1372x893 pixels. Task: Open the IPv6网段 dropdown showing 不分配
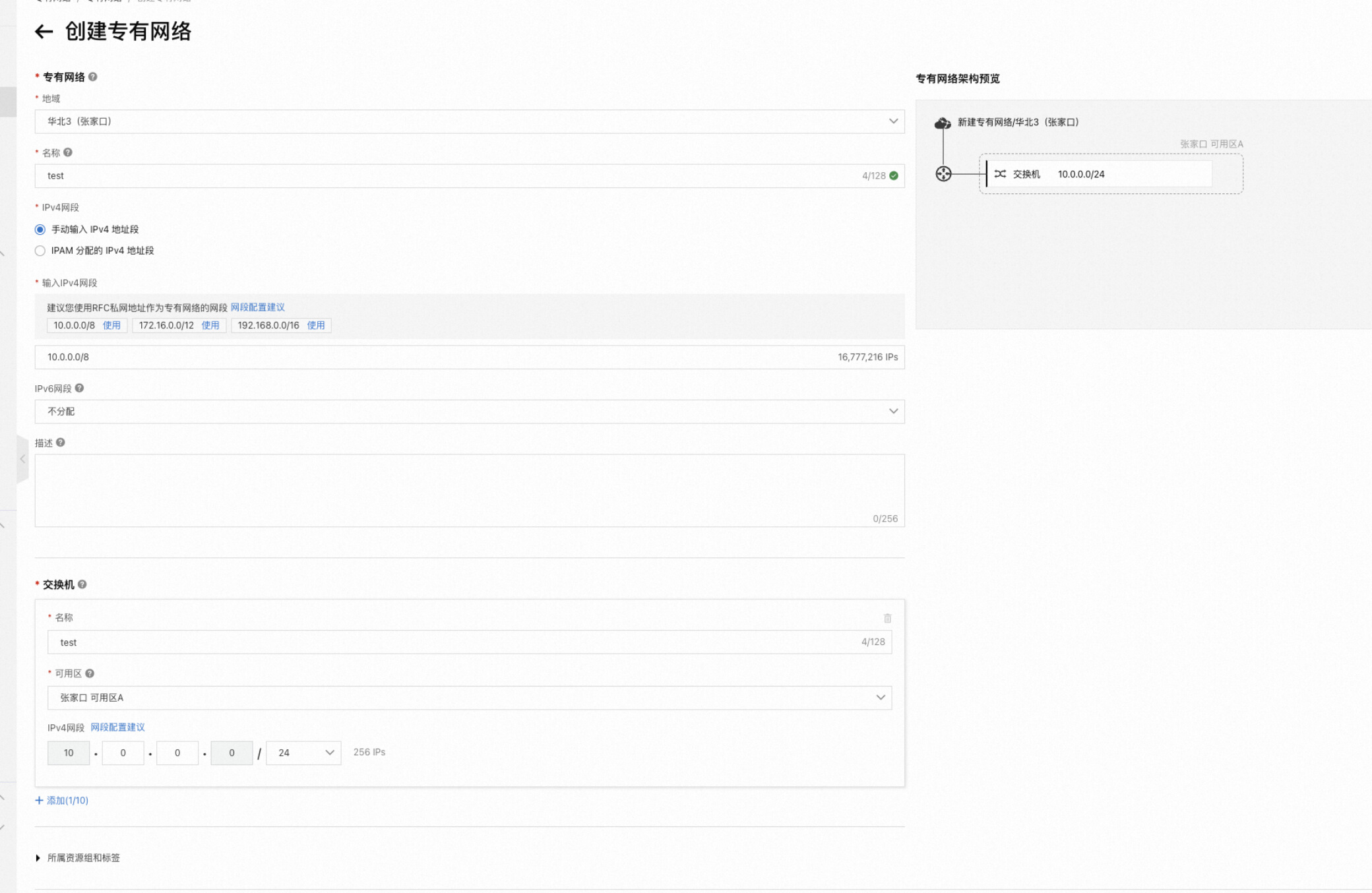pos(469,412)
